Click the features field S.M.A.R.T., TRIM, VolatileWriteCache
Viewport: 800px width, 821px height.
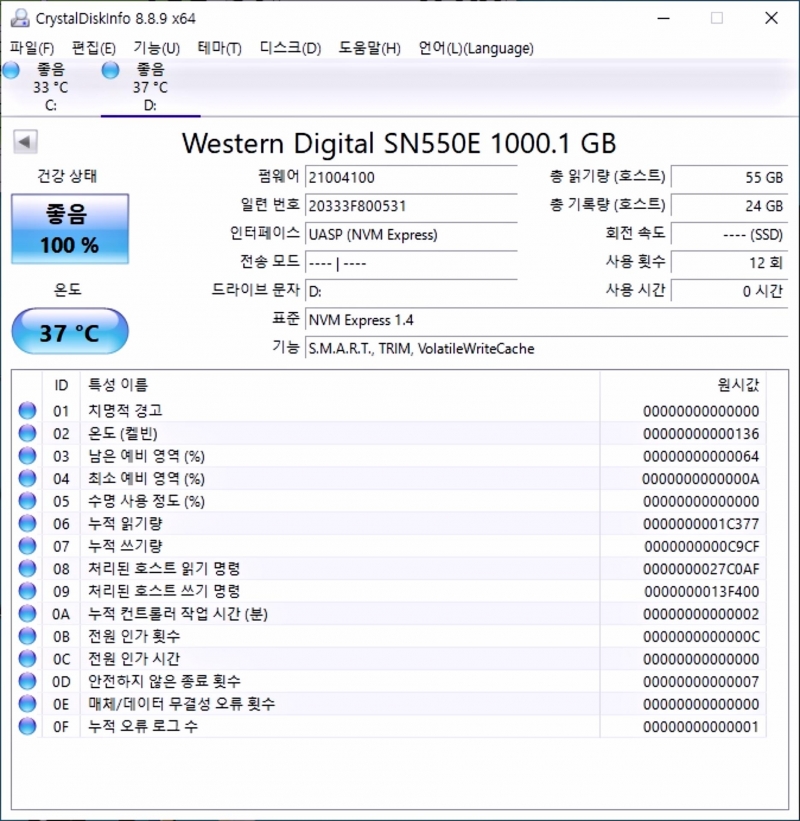pos(546,348)
